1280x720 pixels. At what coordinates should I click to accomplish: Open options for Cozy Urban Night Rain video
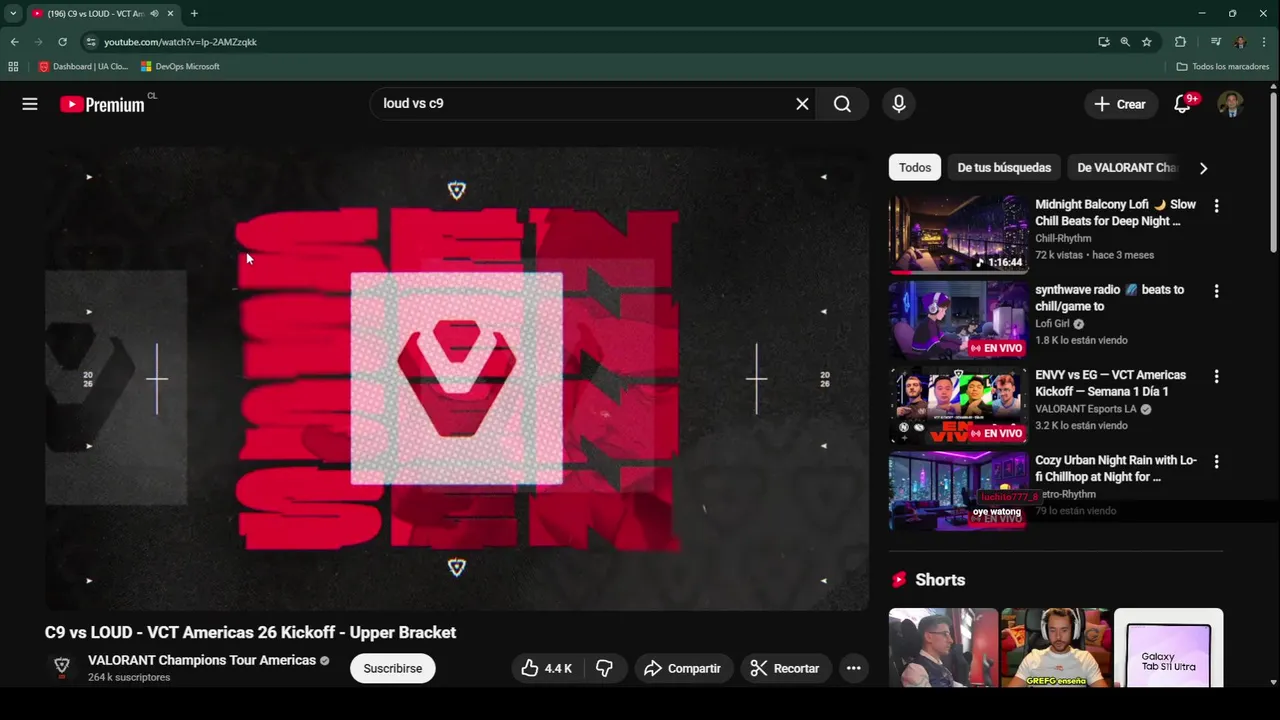click(1216, 462)
